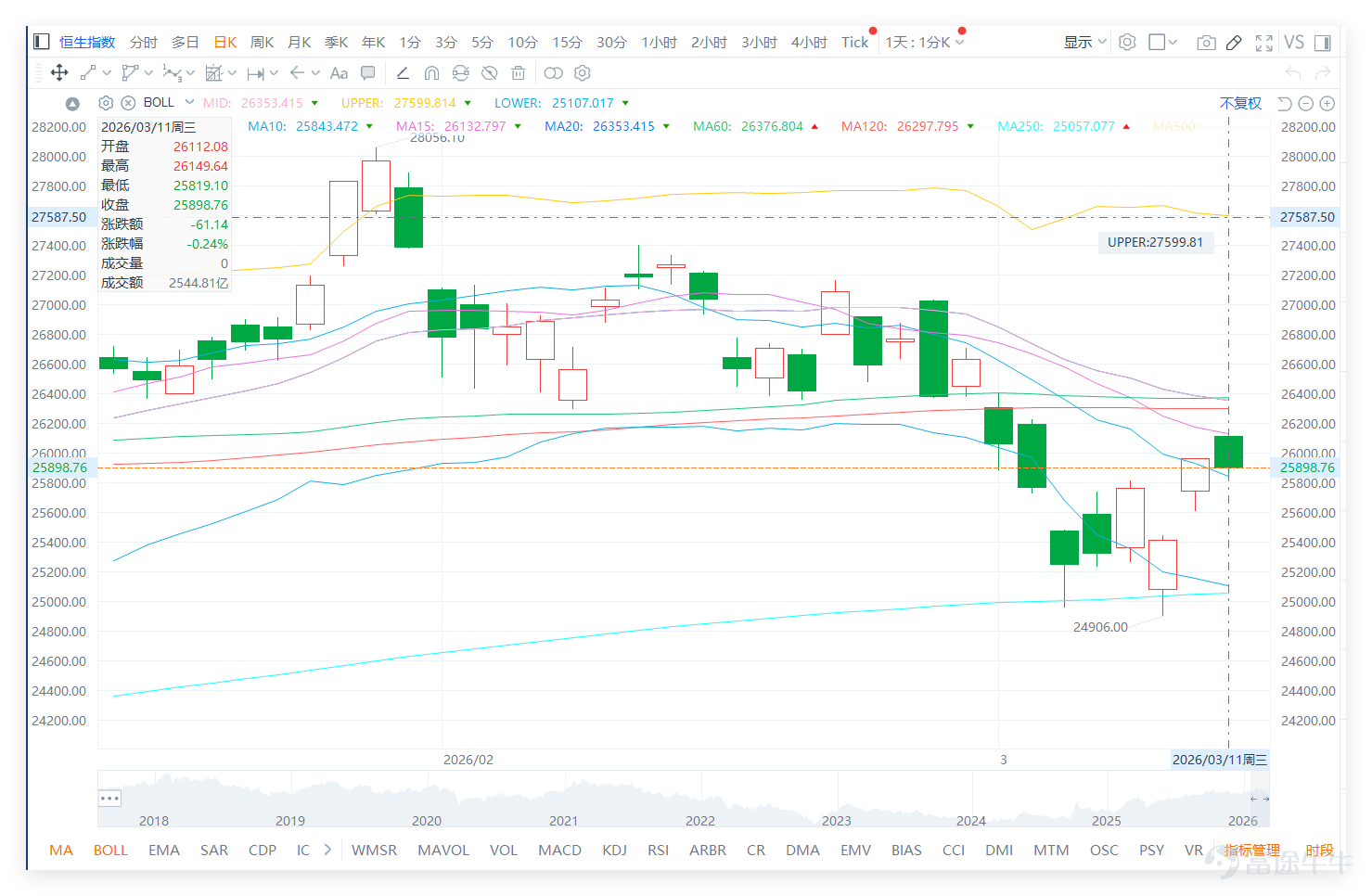Select 年K yearly candlestick tab
The image size is (1372, 896).
coord(374,42)
